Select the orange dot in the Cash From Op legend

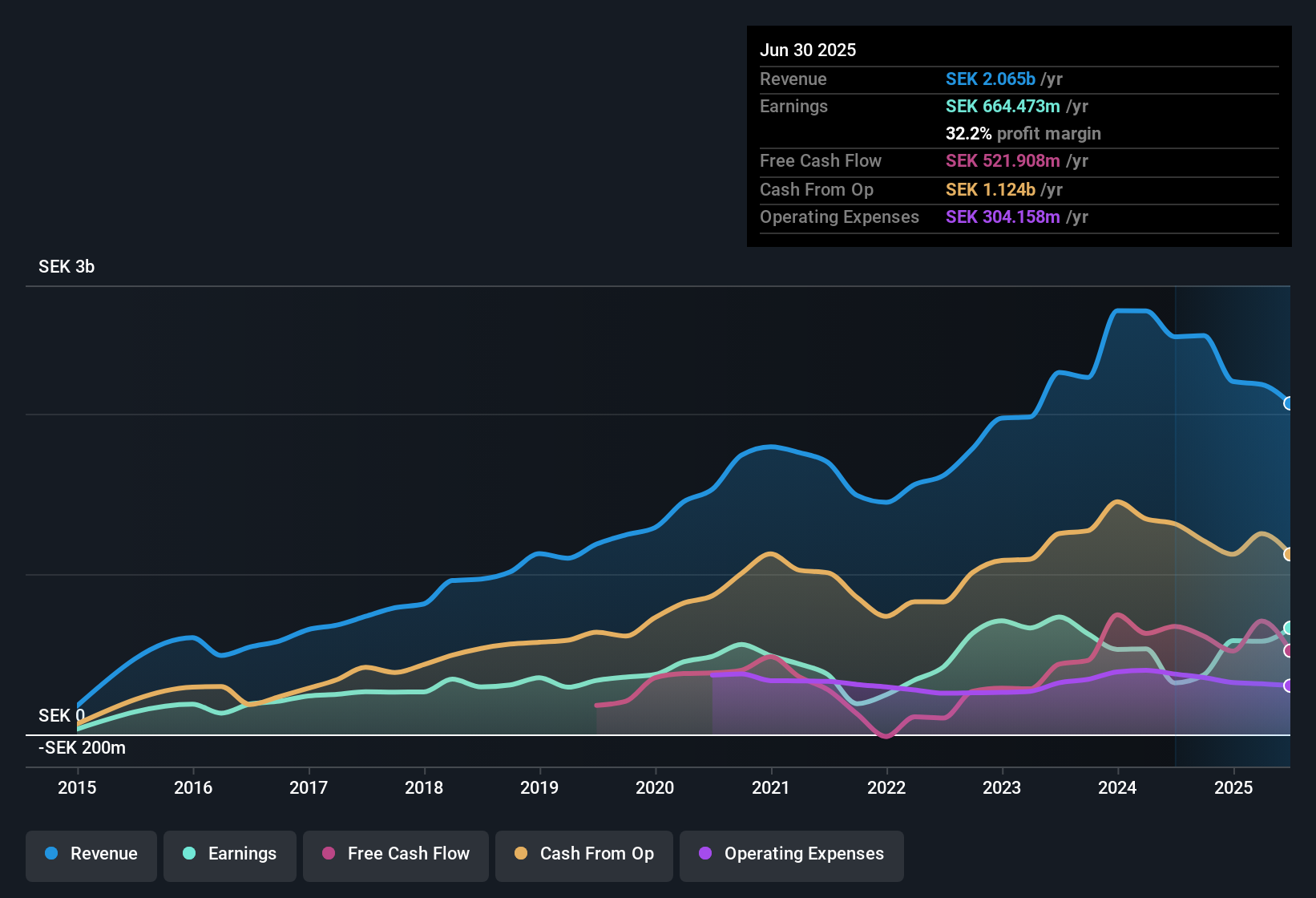[521, 854]
